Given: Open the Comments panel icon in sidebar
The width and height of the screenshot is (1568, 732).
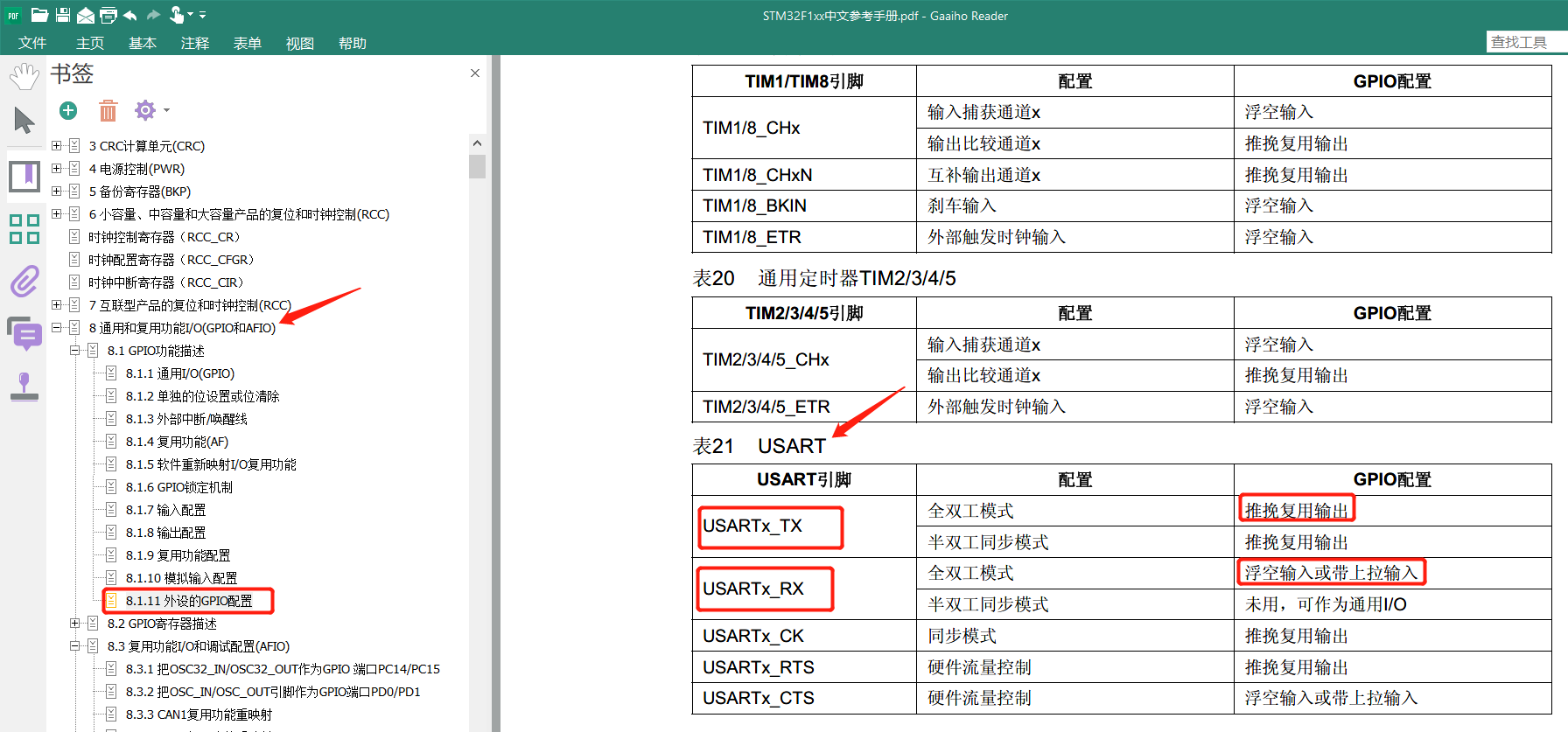Looking at the screenshot, I should (x=24, y=334).
